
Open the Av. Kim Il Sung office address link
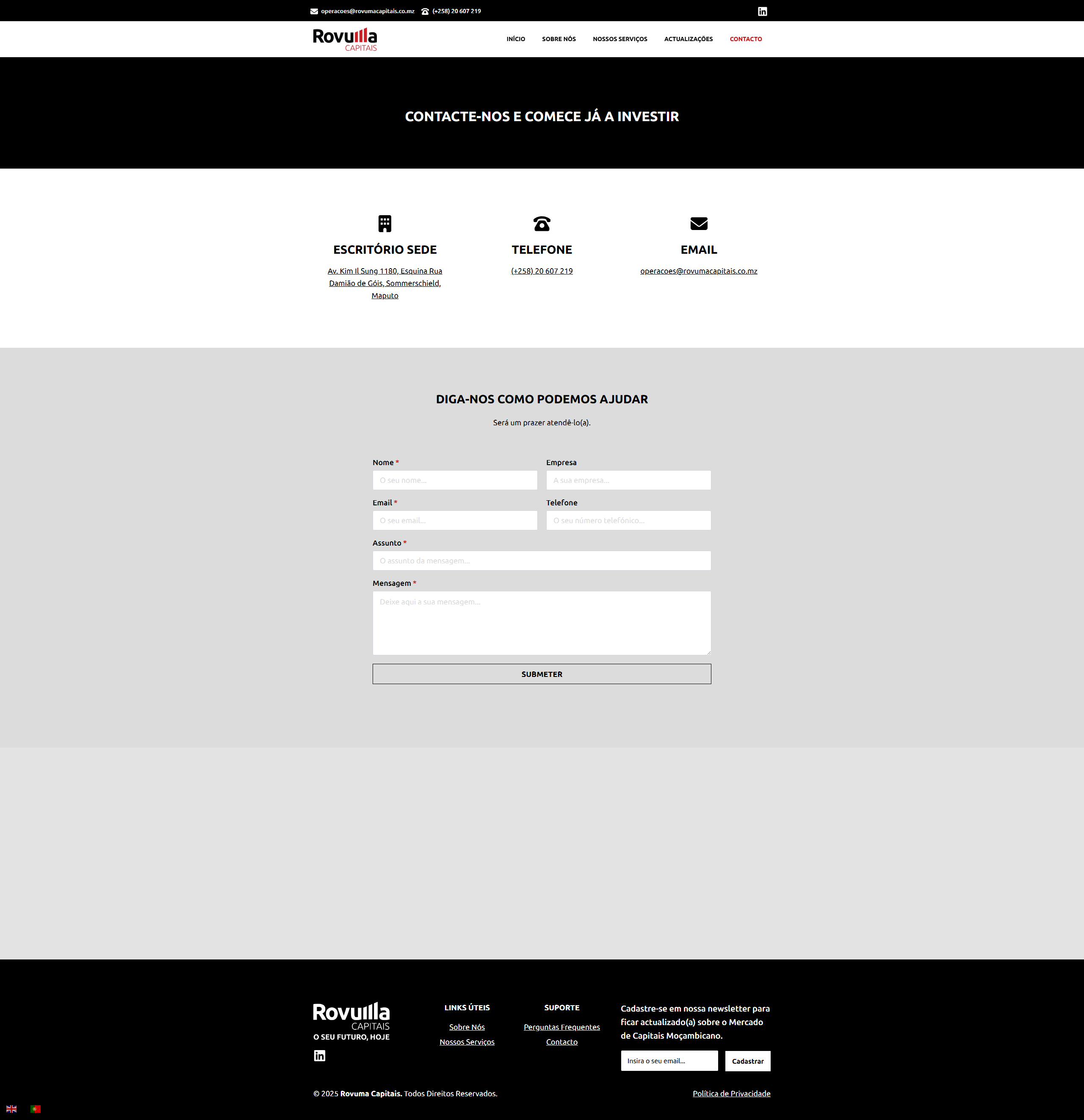point(385,283)
